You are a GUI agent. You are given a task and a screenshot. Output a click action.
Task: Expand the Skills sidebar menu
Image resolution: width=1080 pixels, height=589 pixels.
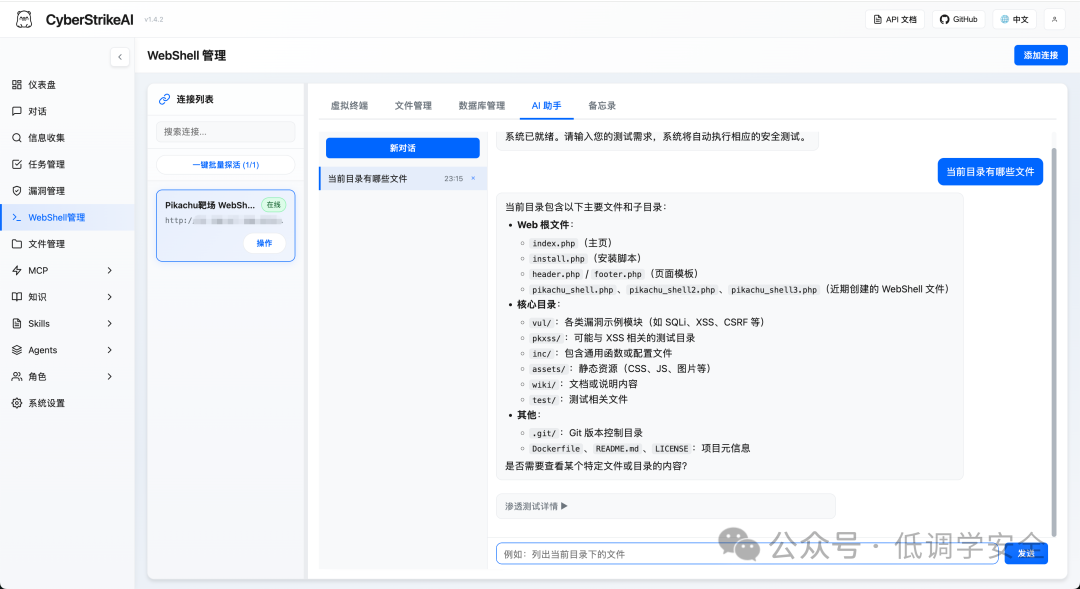pos(68,324)
